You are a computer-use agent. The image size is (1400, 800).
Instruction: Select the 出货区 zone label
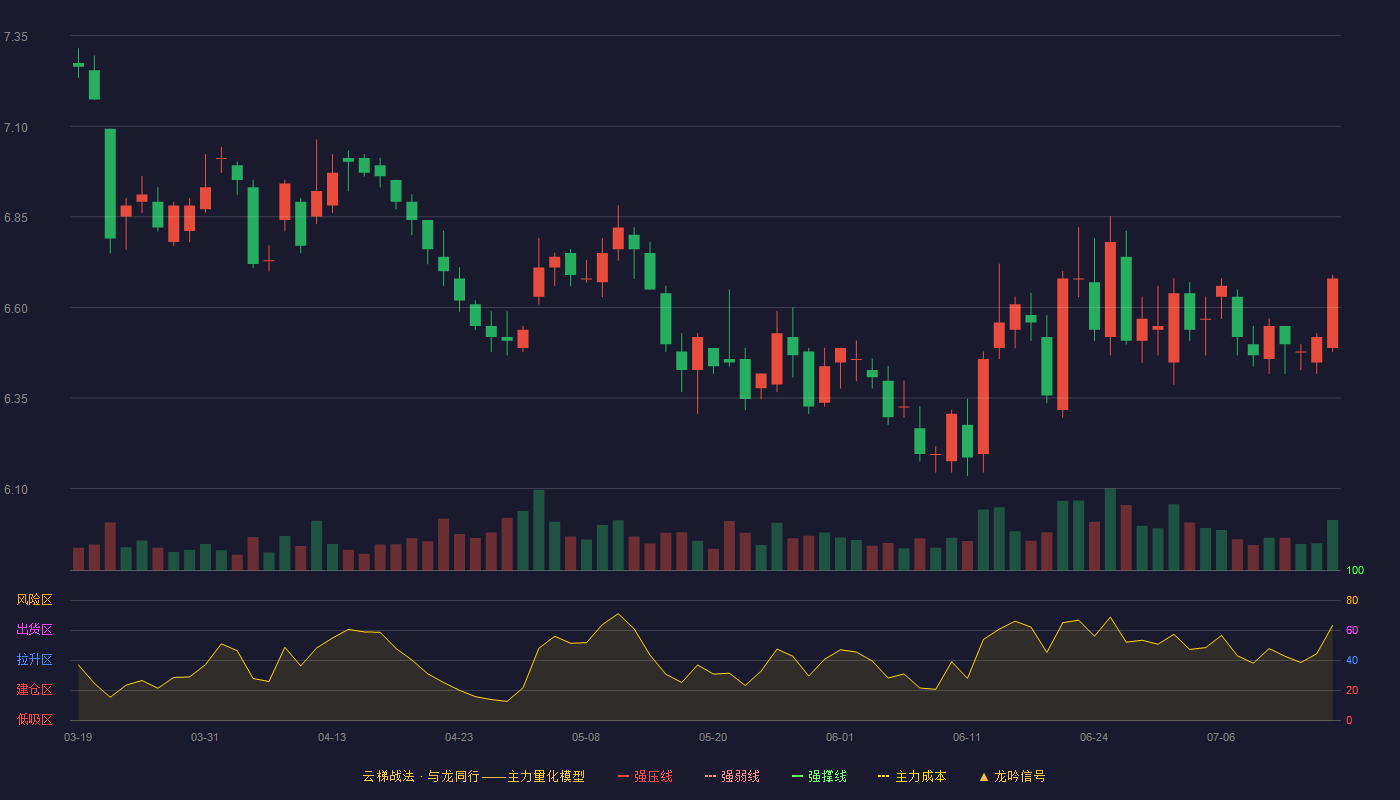tap(34, 630)
